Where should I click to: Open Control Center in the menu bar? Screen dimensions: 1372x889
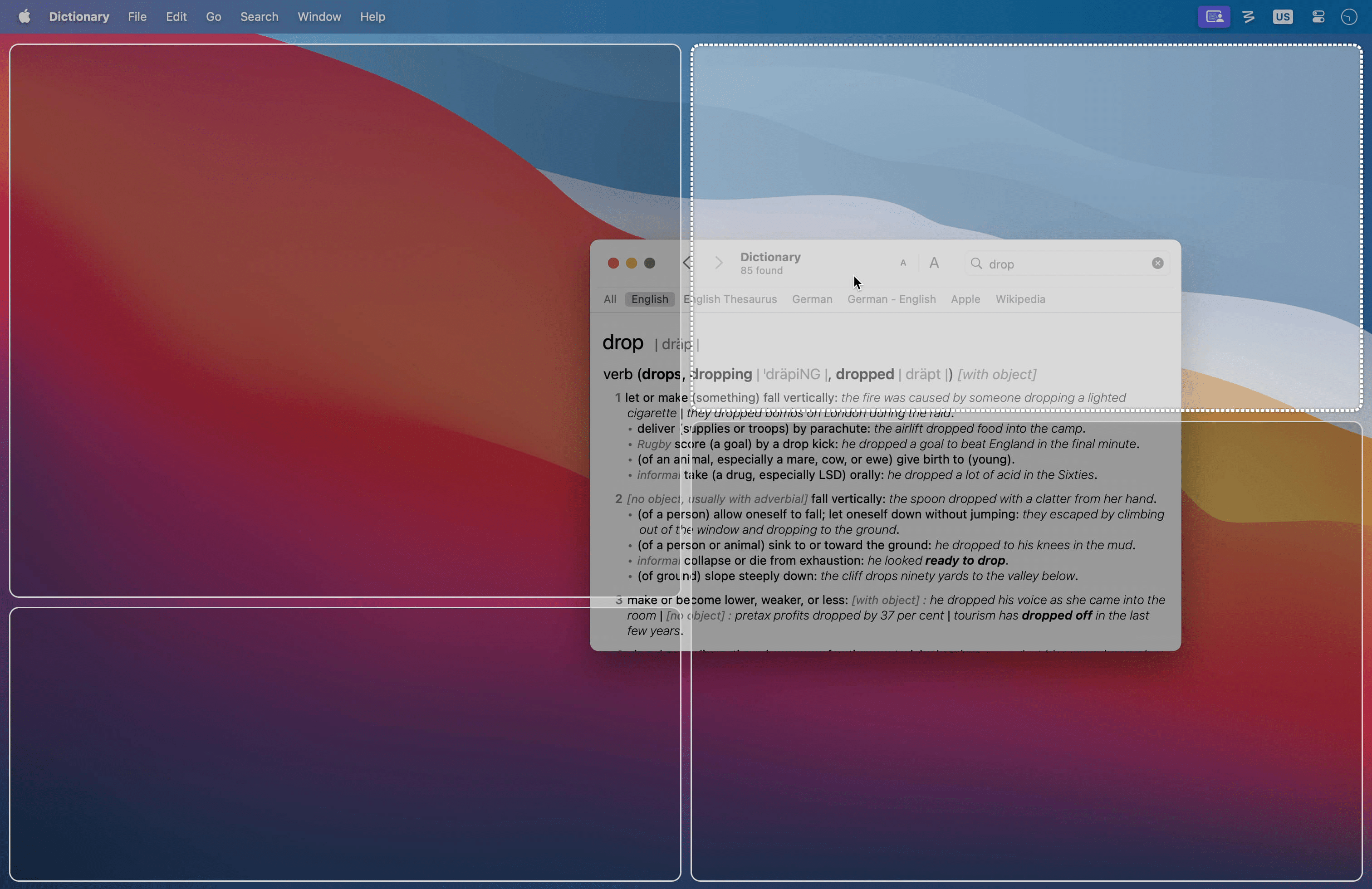tap(1318, 17)
